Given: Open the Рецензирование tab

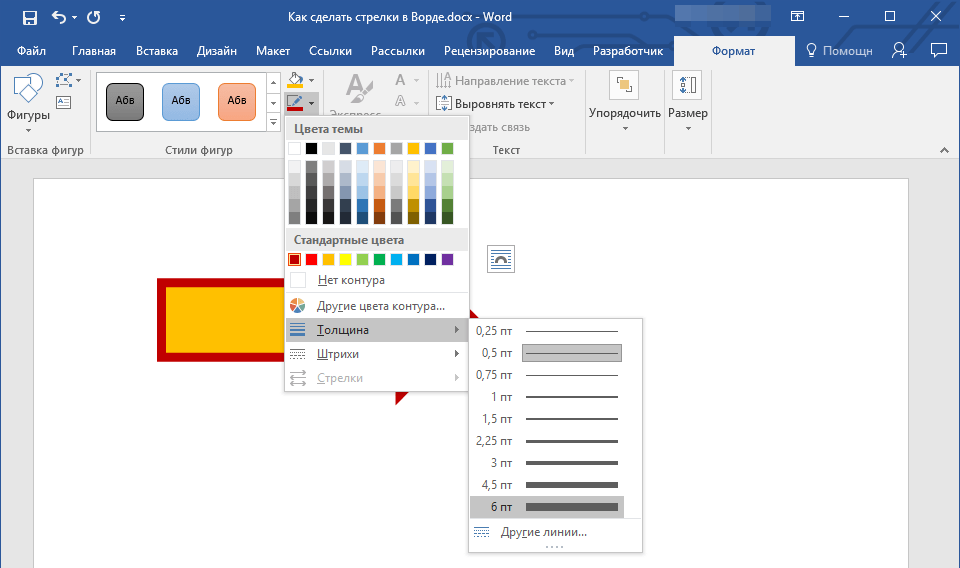Looking at the screenshot, I should tap(489, 51).
